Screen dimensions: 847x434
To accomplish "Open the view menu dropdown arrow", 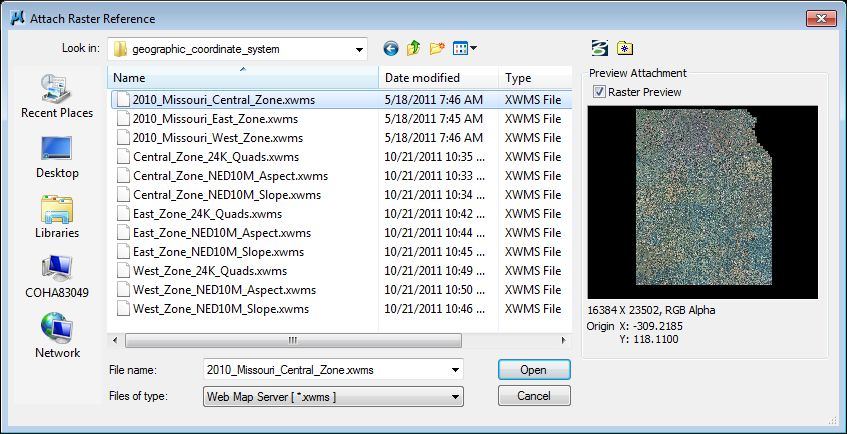I will pos(474,49).
